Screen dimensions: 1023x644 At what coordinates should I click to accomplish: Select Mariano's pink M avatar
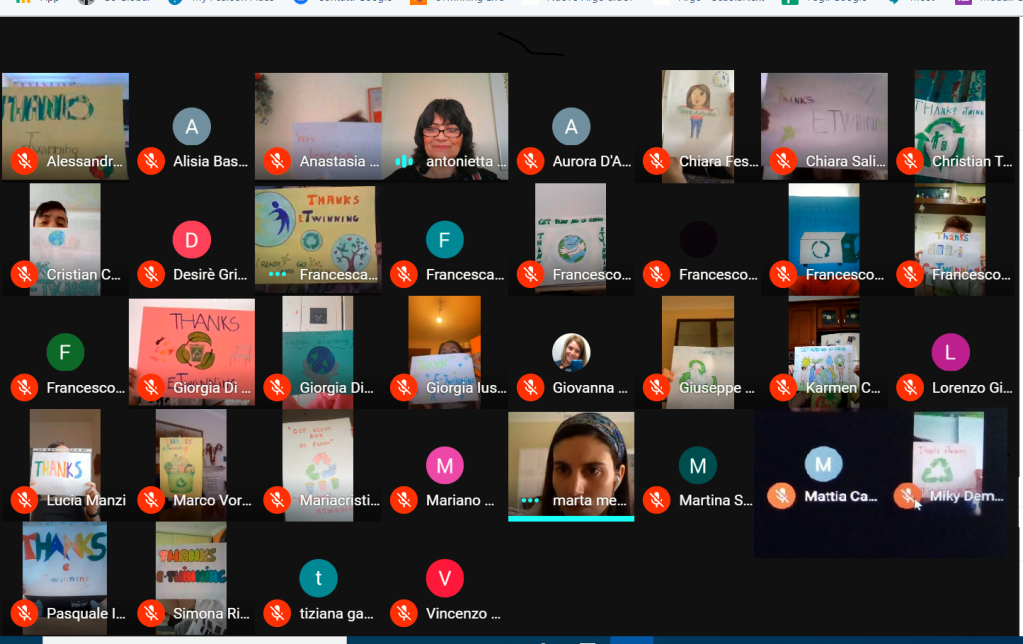[x=444, y=465]
